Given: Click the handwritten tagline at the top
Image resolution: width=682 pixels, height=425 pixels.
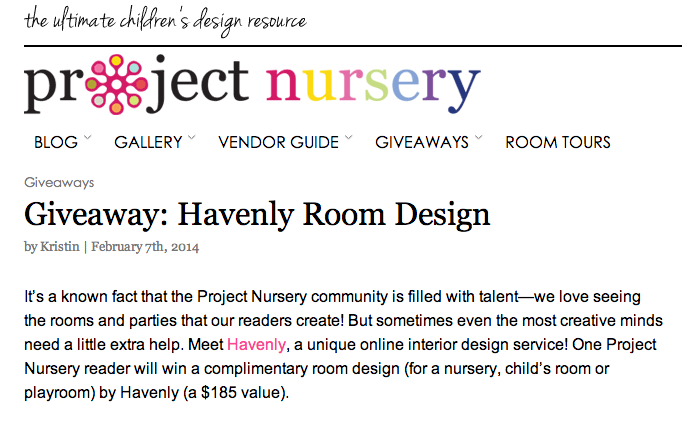Looking at the screenshot, I should point(165,20).
